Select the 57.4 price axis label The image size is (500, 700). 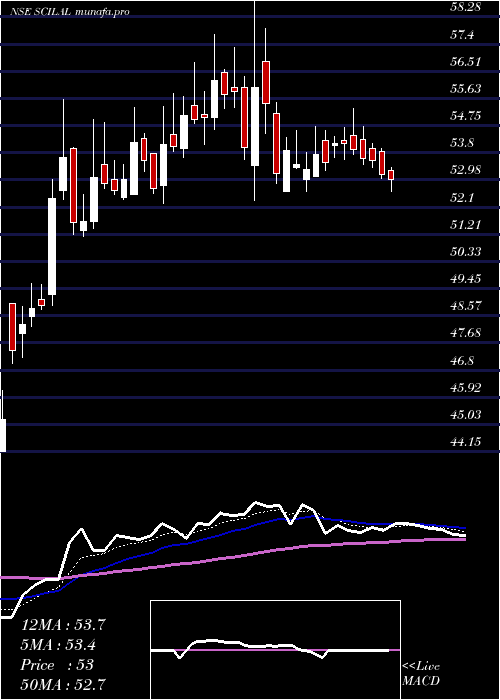[462, 34]
